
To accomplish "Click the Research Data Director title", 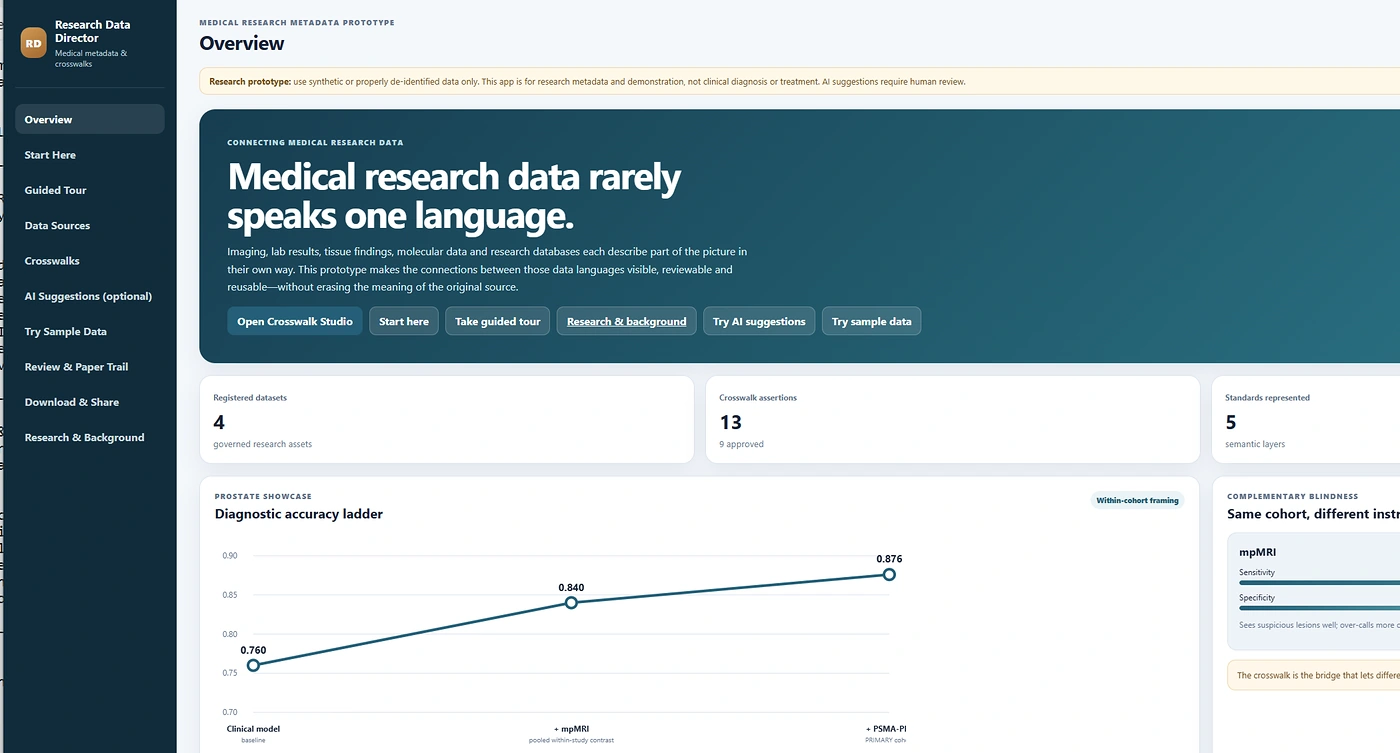I will pyautogui.click(x=92, y=31).
